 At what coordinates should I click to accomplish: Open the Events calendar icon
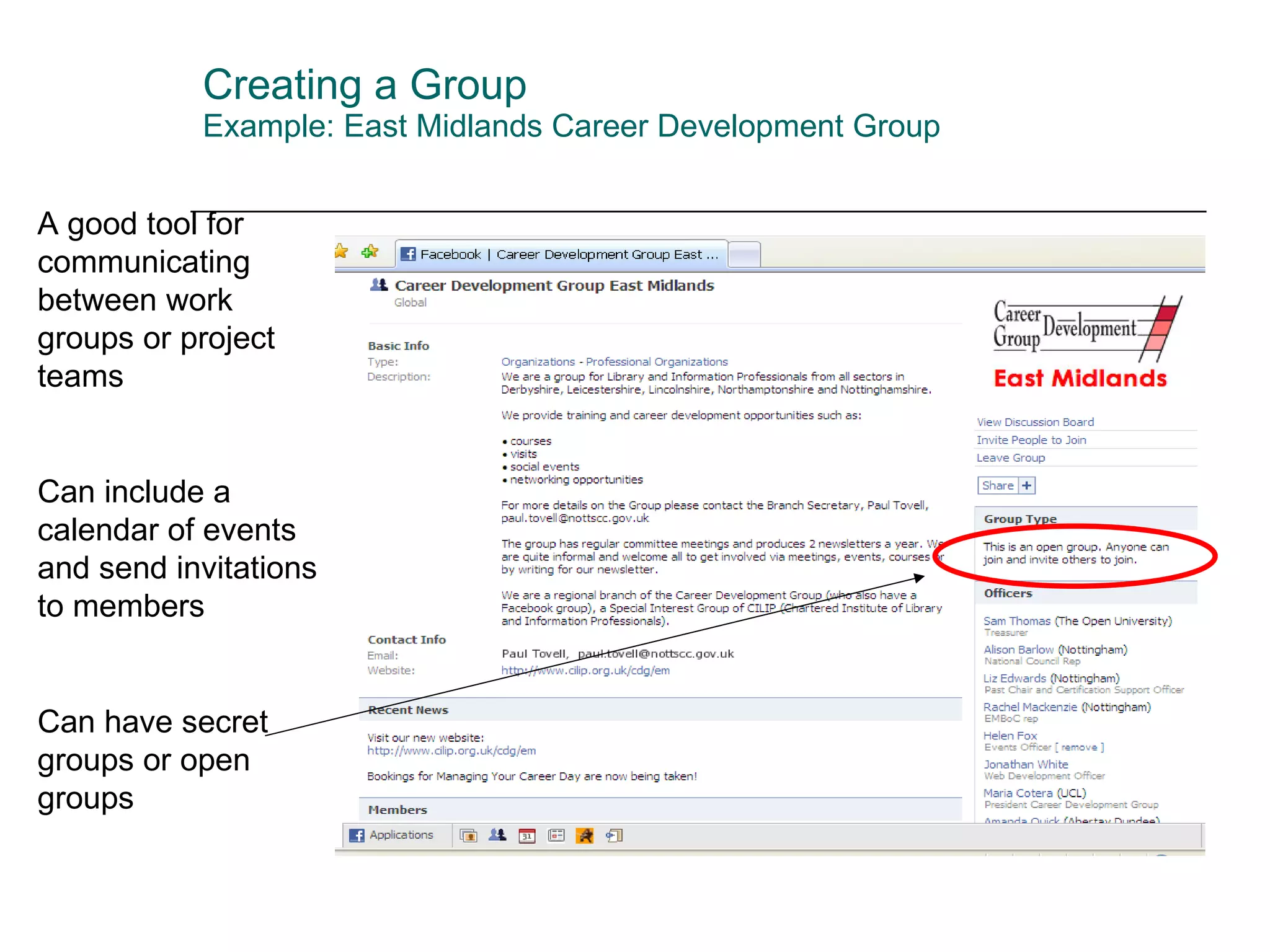pyautogui.click(x=527, y=835)
